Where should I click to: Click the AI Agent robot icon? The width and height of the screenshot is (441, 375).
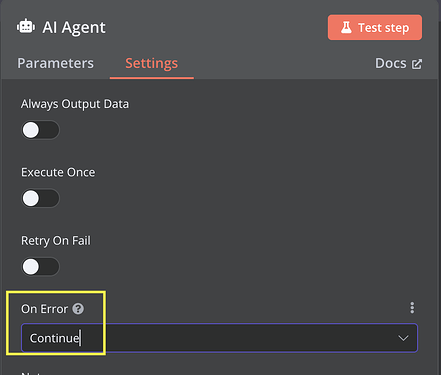[x=26, y=27]
